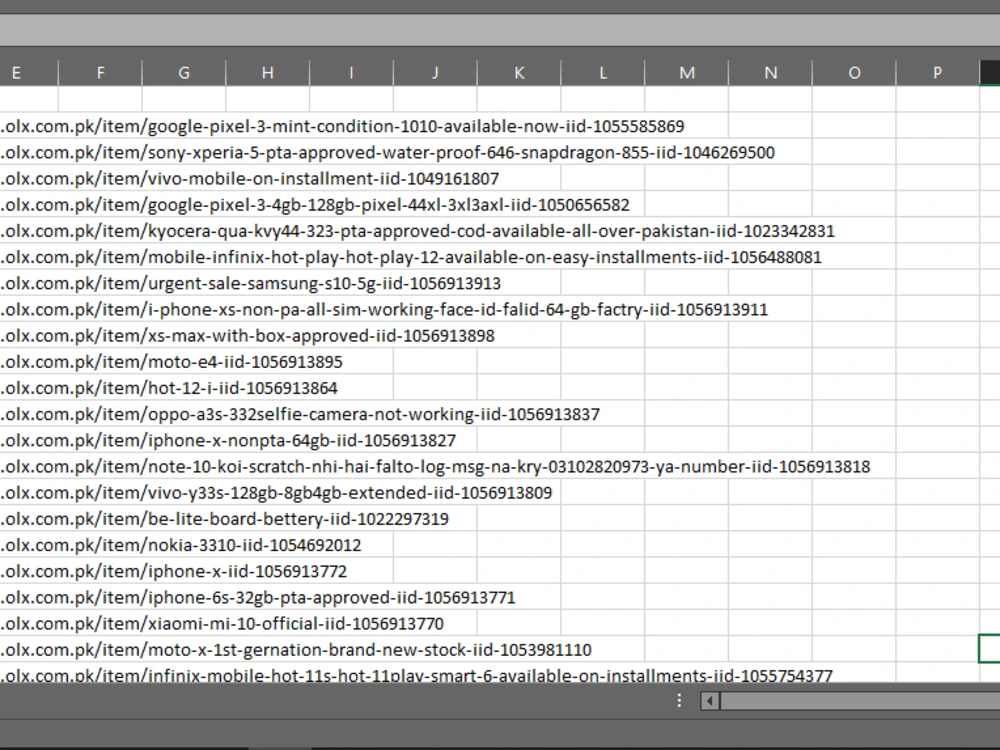The width and height of the screenshot is (1000, 750).
Task: Click the i-phone-xs-non-pa URL cell
Action: pos(385,309)
